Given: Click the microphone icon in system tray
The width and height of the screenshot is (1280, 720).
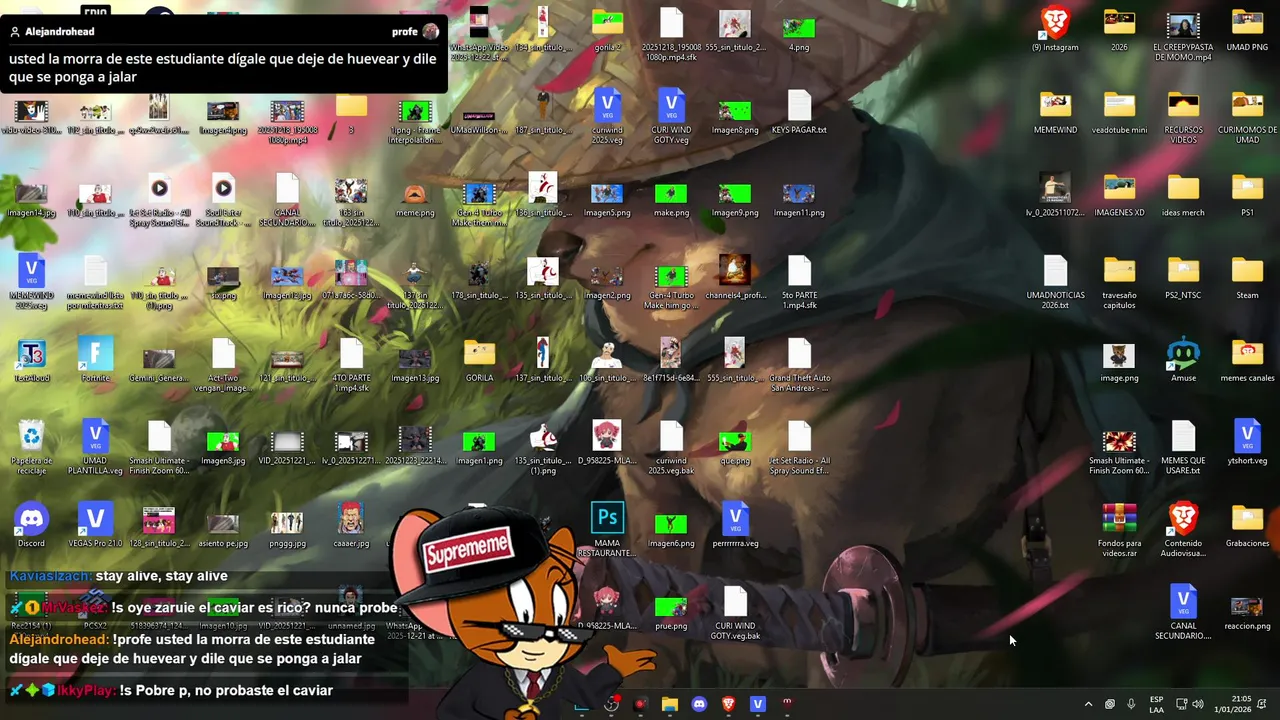Looking at the screenshot, I should (1131, 704).
